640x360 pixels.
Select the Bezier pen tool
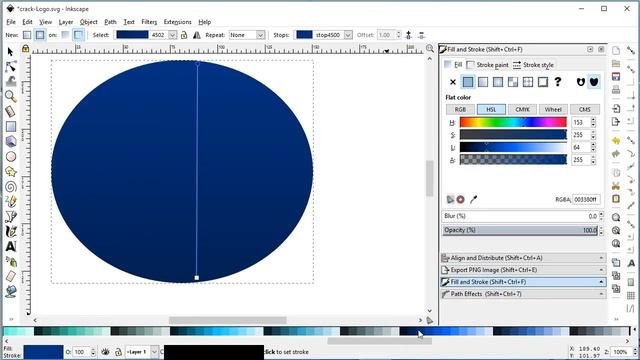(11, 217)
